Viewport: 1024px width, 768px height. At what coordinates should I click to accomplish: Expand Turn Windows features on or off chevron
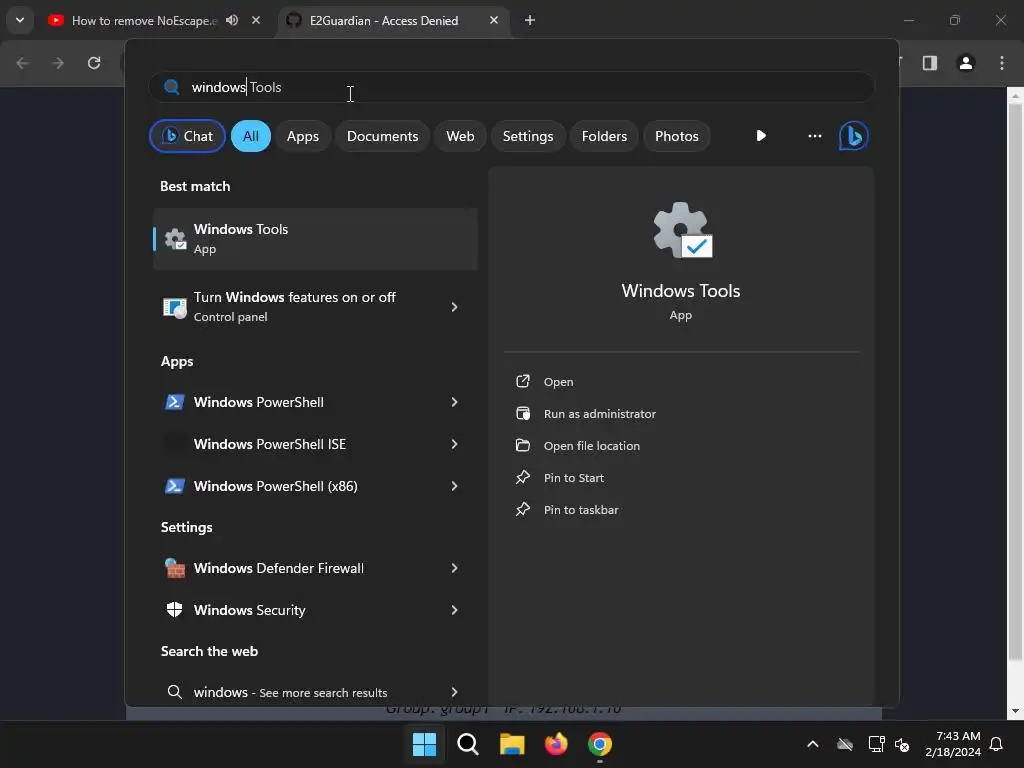tap(455, 307)
